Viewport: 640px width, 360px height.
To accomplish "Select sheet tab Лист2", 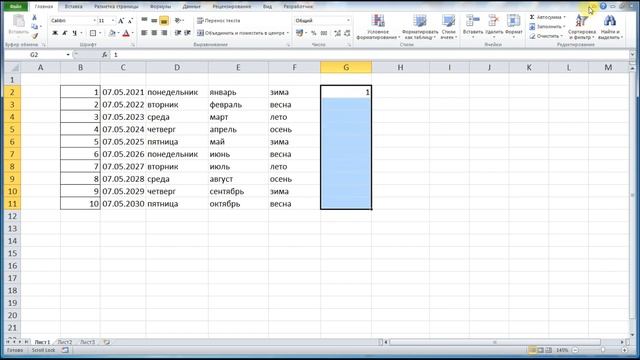I will (x=64, y=342).
